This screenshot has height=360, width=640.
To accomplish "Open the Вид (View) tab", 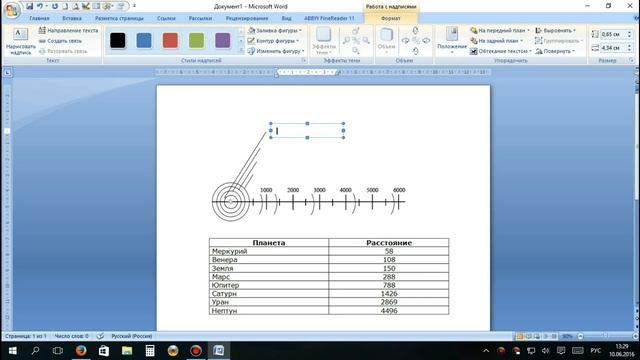I will tap(287, 18).
